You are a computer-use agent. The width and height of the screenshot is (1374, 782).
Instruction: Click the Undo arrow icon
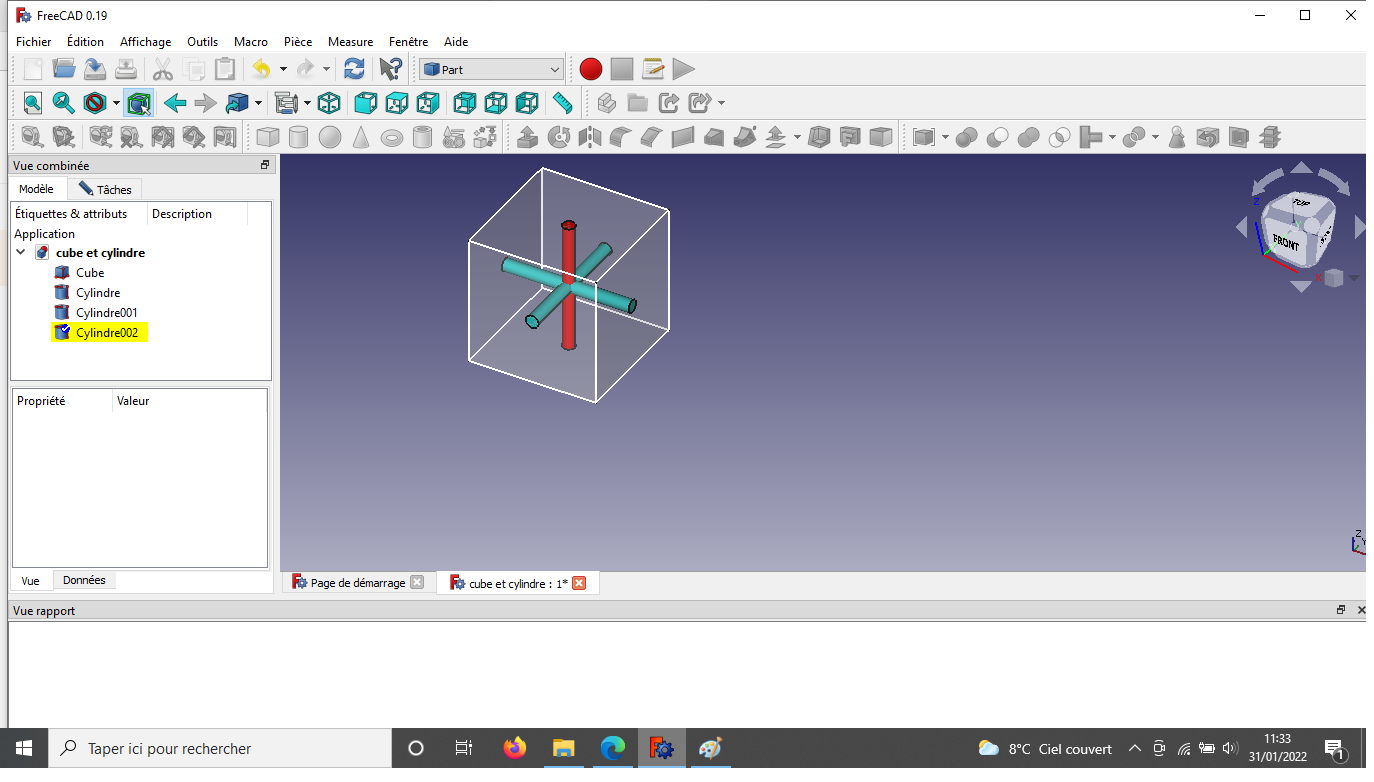(261, 69)
